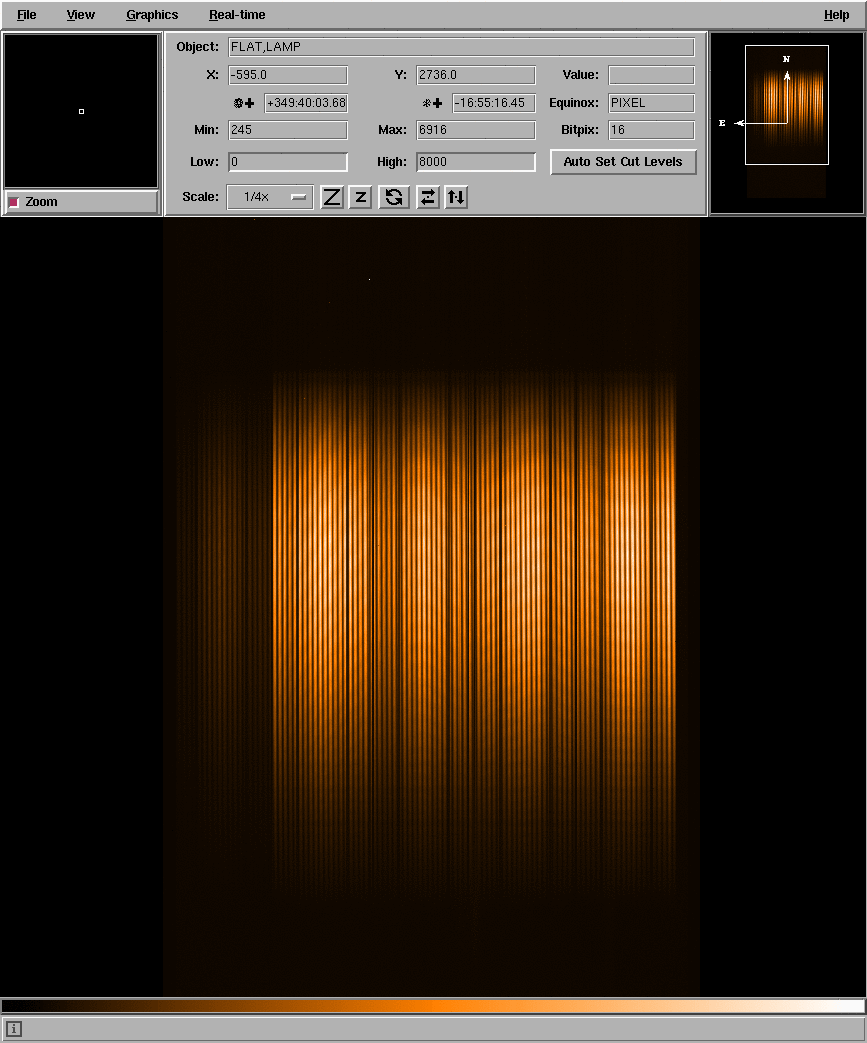Click the High cut level field

click(x=476, y=162)
